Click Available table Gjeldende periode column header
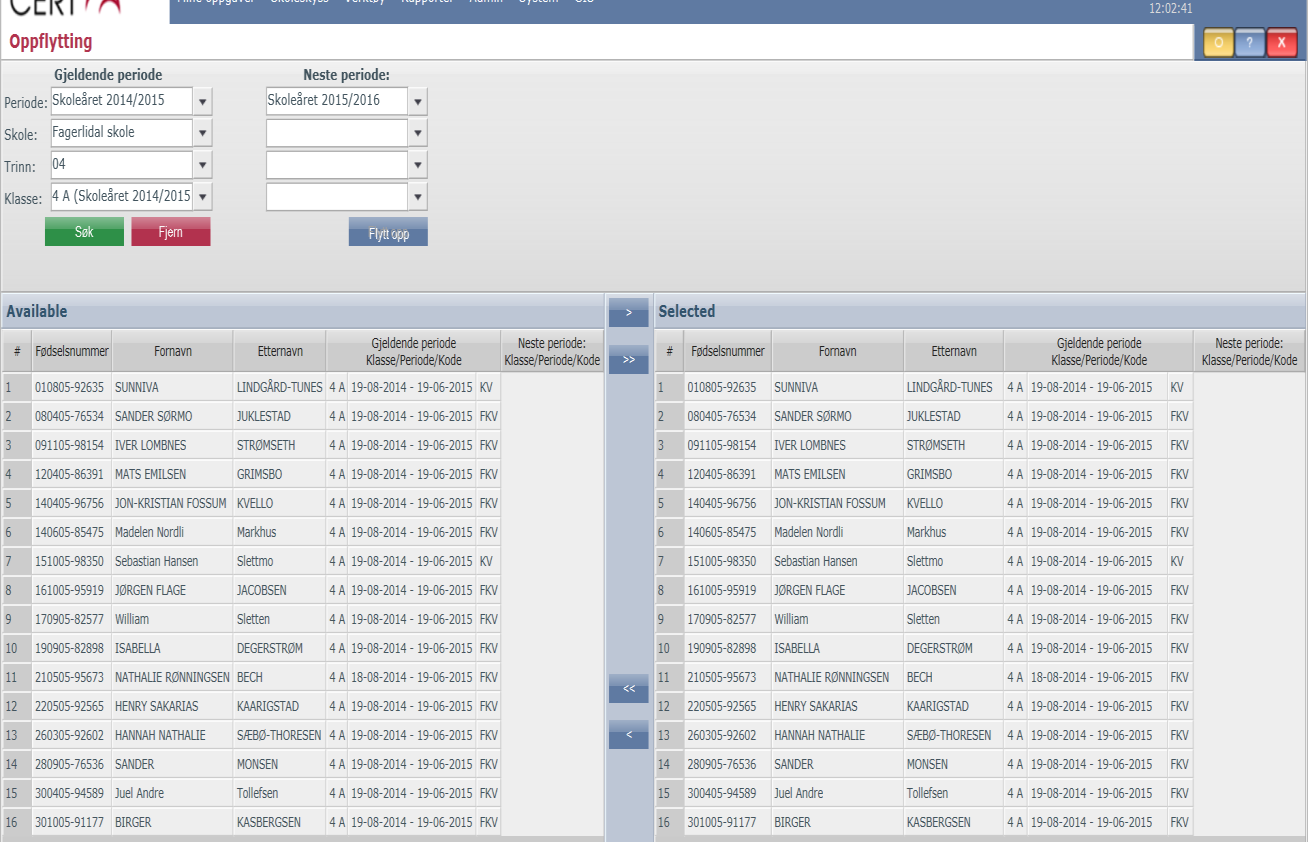Viewport: 1308px width, 842px height. (x=413, y=351)
